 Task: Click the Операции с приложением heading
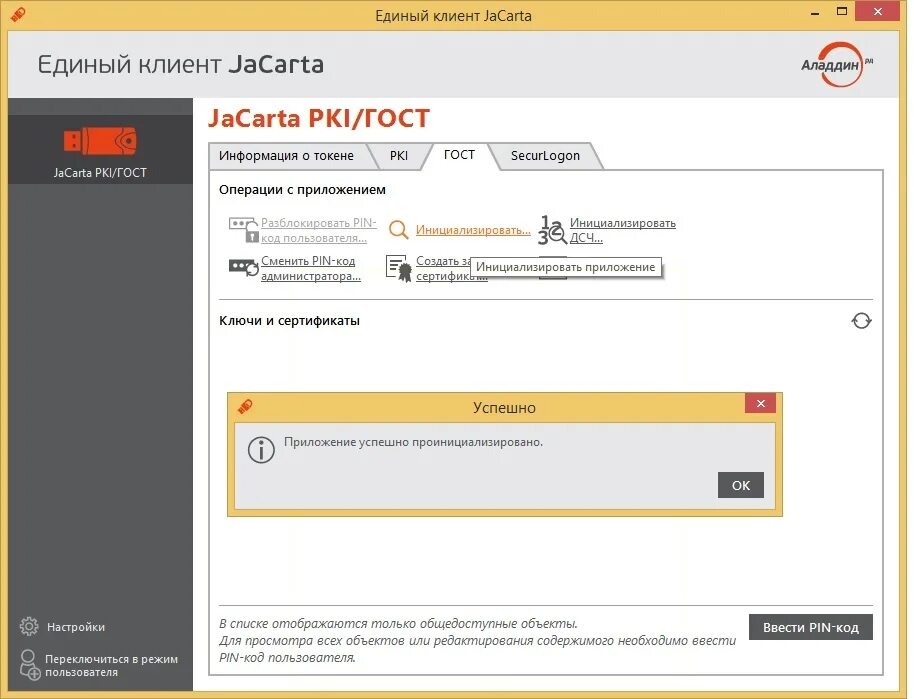pyautogui.click(x=302, y=189)
